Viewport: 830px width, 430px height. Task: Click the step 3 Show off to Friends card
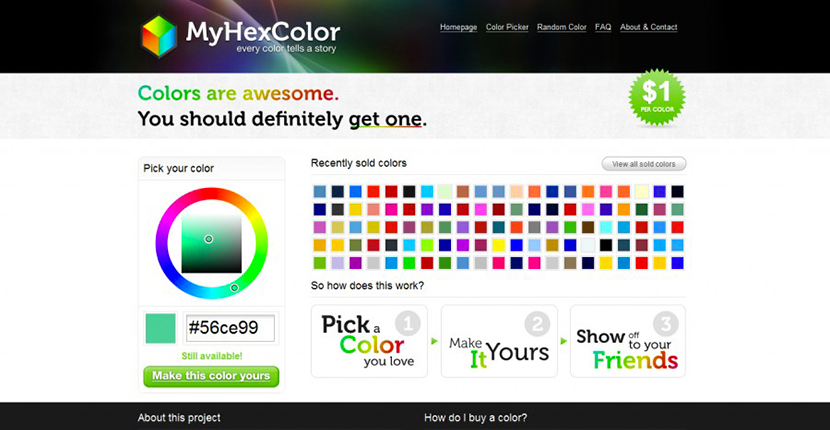(628, 341)
